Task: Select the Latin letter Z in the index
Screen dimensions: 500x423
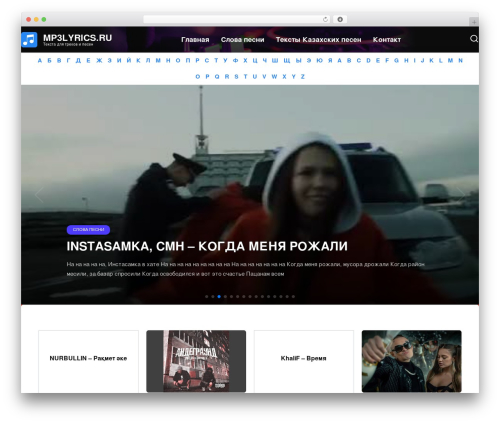Action: (303, 76)
